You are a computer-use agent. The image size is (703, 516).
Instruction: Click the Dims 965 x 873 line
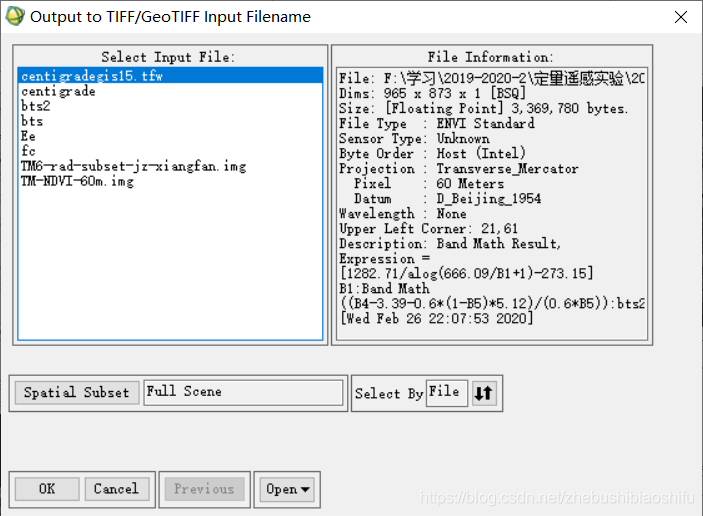pyautogui.click(x=432, y=93)
